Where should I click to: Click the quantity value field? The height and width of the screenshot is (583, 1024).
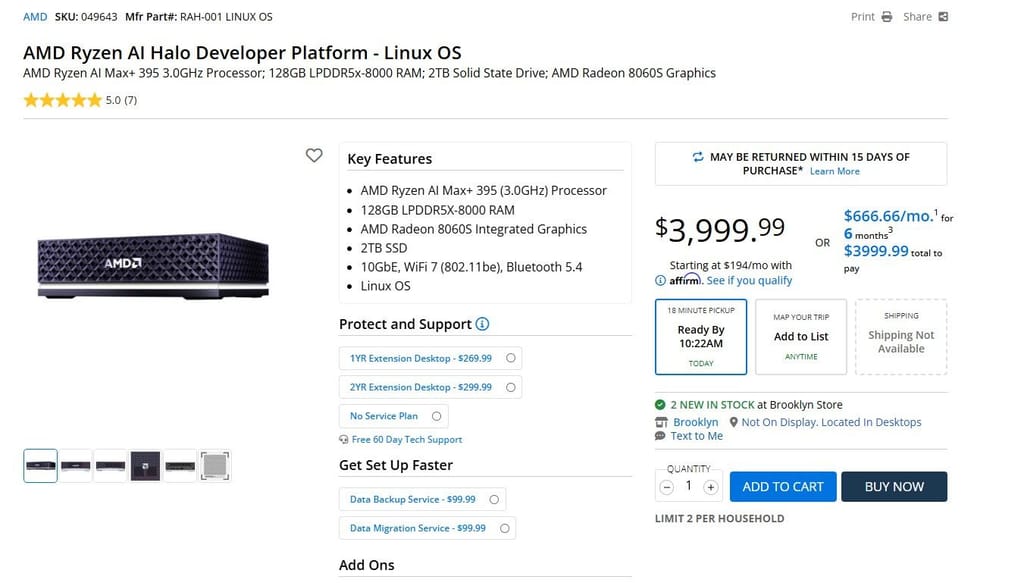click(688, 486)
